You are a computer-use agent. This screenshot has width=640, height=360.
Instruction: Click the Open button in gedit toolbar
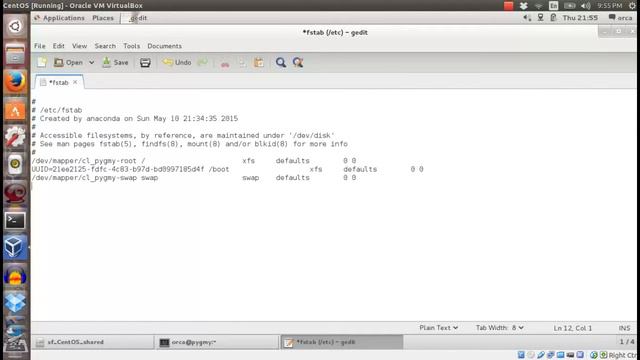(69, 62)
